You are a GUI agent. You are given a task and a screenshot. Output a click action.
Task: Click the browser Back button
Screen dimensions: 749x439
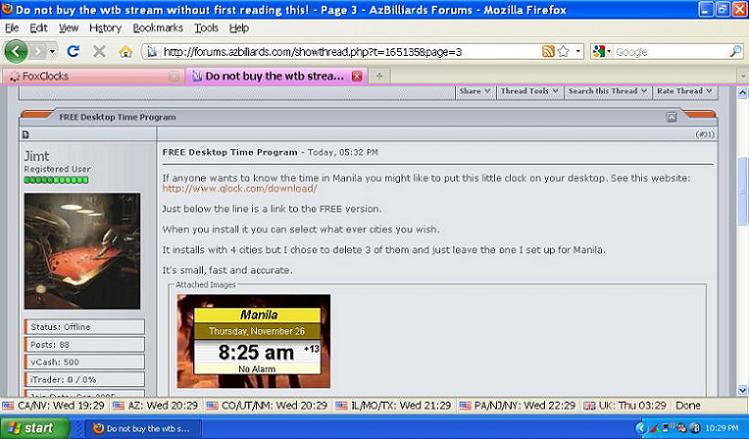tap(17, 51)
